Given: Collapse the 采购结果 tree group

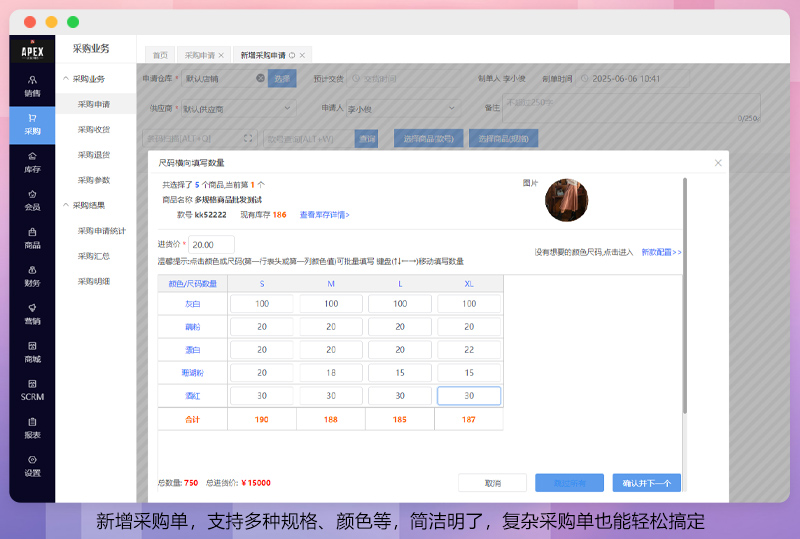Looking at the screenshot, I should (66, 205).
